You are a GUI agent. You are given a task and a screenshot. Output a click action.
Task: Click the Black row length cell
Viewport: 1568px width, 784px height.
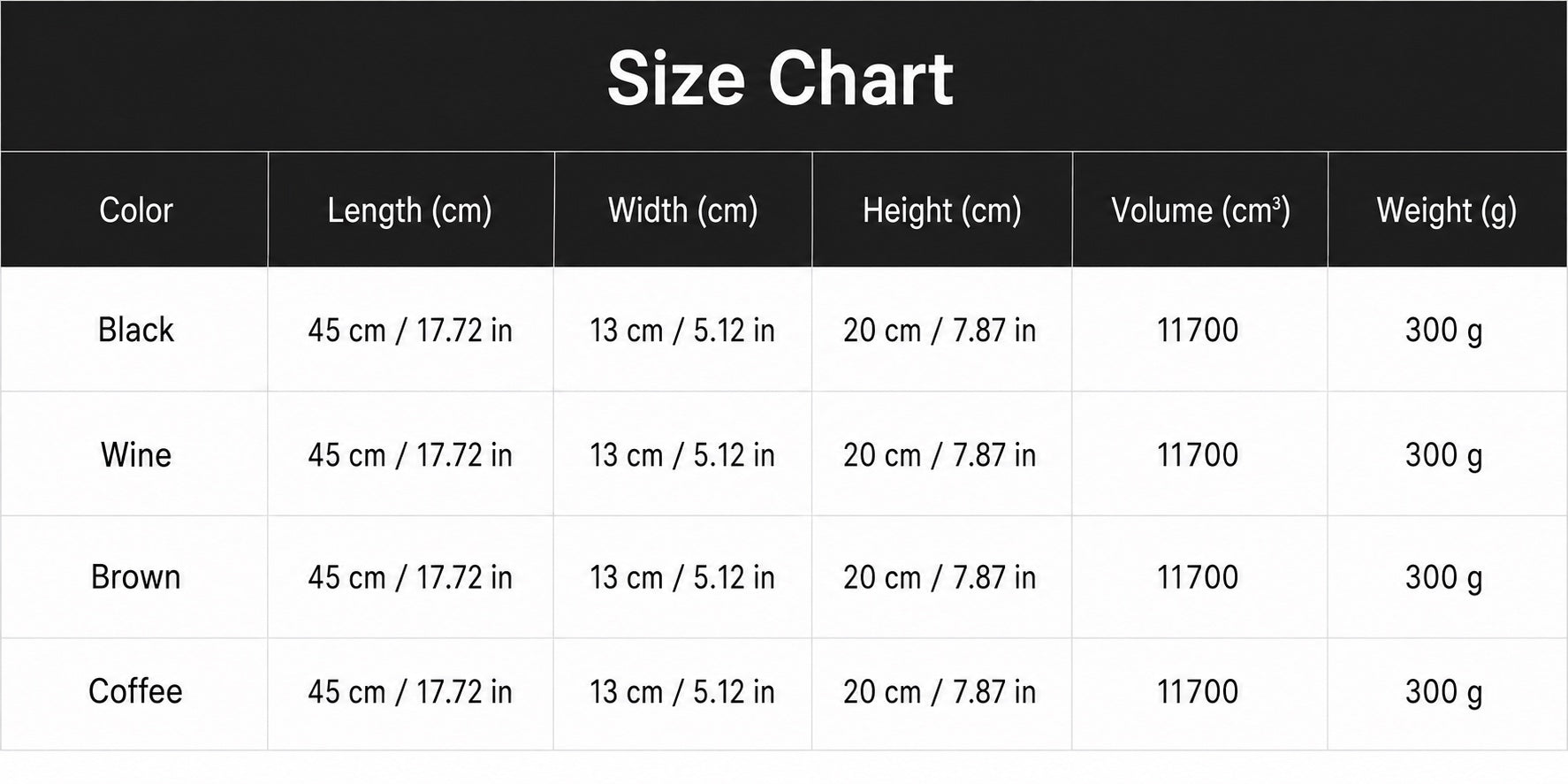pyautogui.click(x=410, y=330)
